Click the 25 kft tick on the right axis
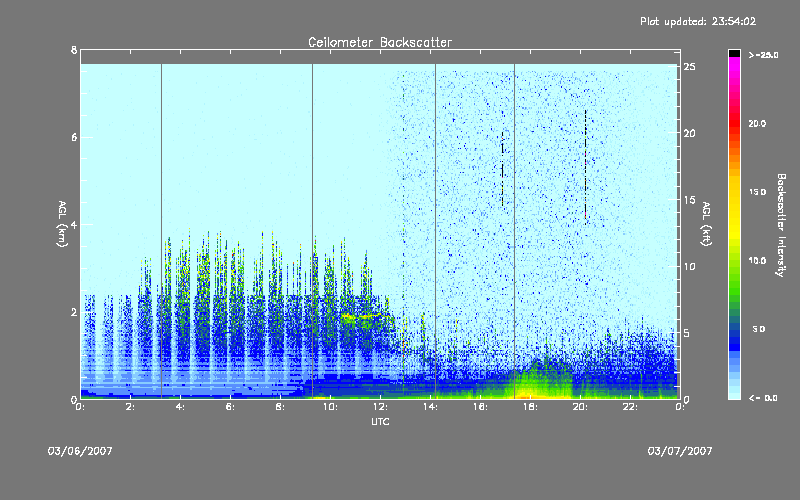Image resolution: width=800 pixels, height=500 pixels. point(690,67)
